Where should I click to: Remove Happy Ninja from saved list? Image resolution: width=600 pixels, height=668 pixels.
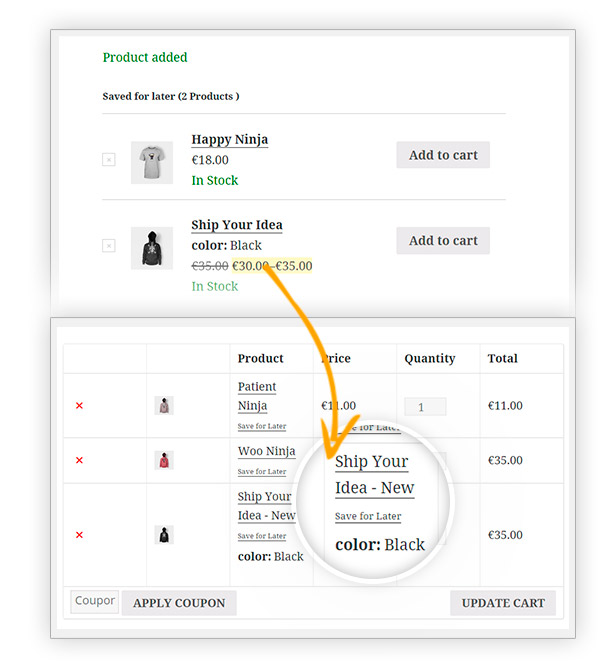[x=108, y=160]
